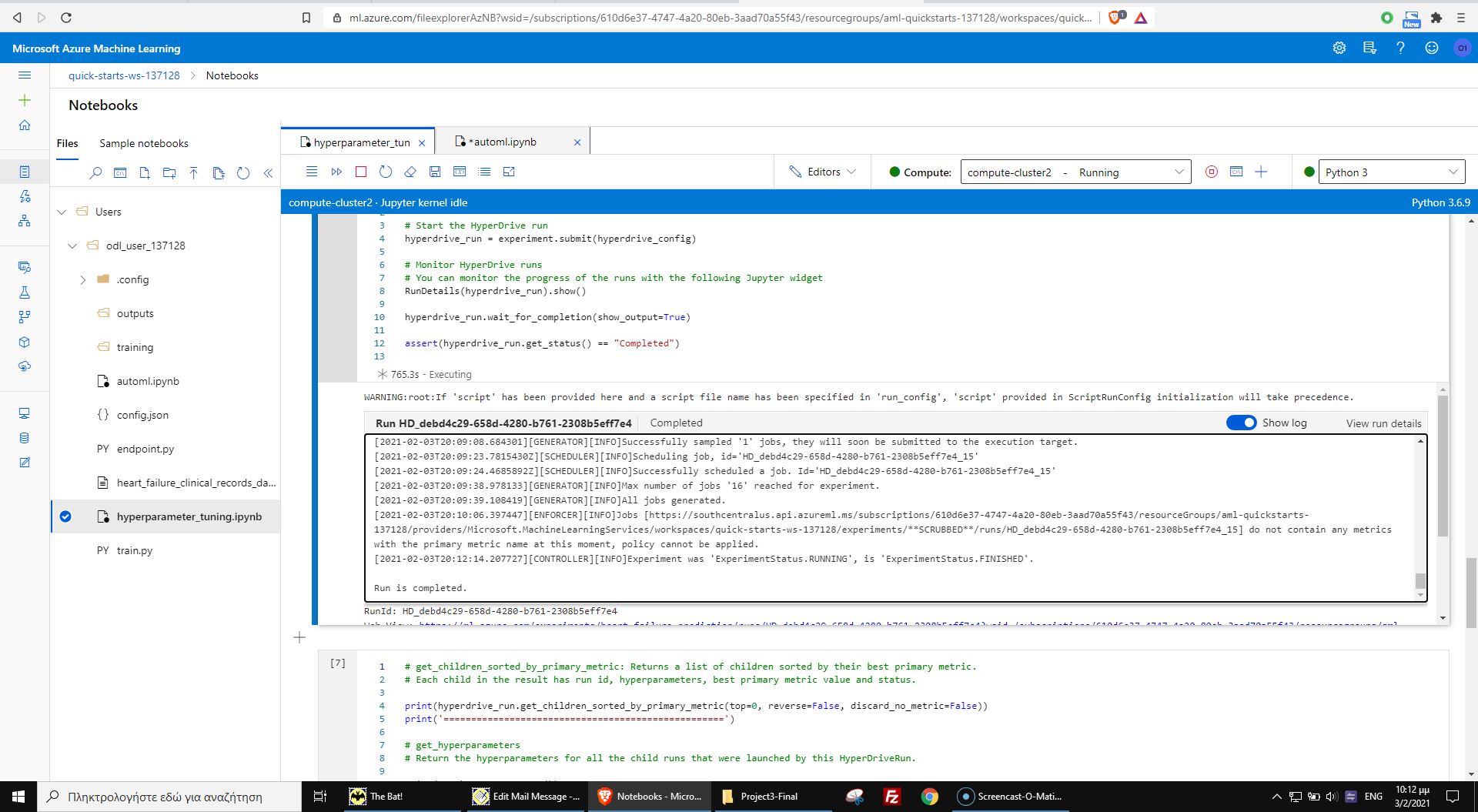Open train.py in file tree
Image resolution: width=1478 pixels, height=812 pixels.
coord(135,550)
